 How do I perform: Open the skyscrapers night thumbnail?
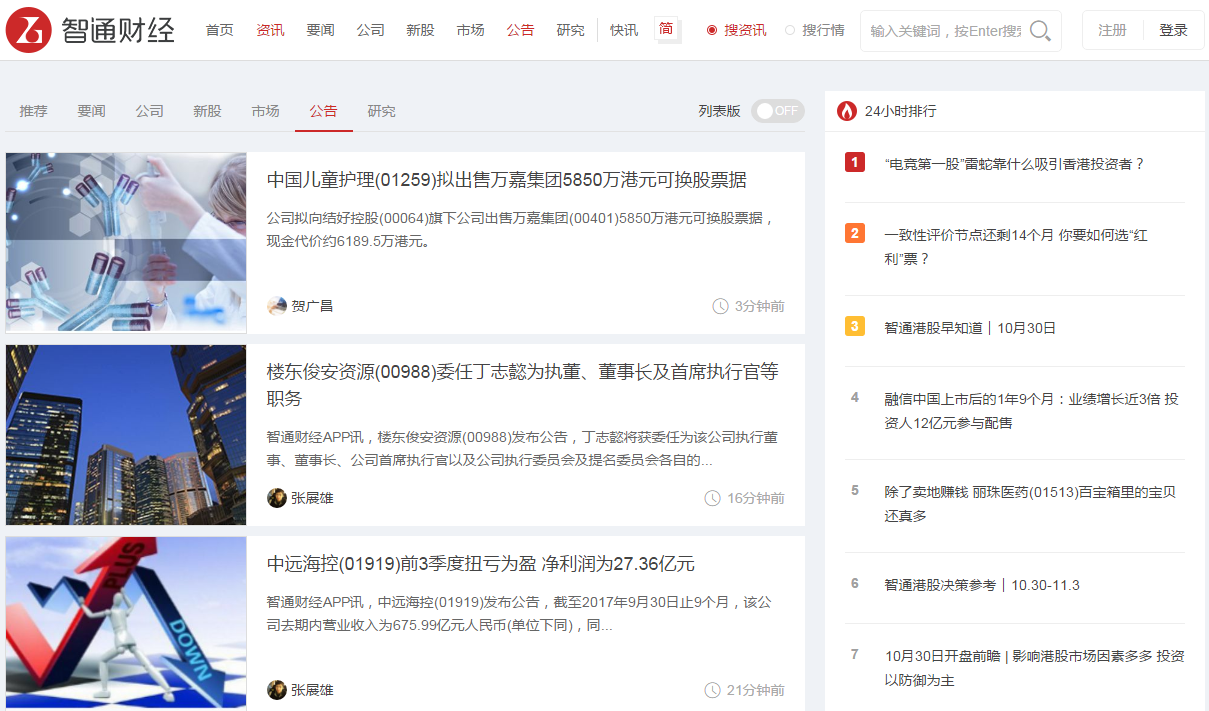click(x=126, y=435)
